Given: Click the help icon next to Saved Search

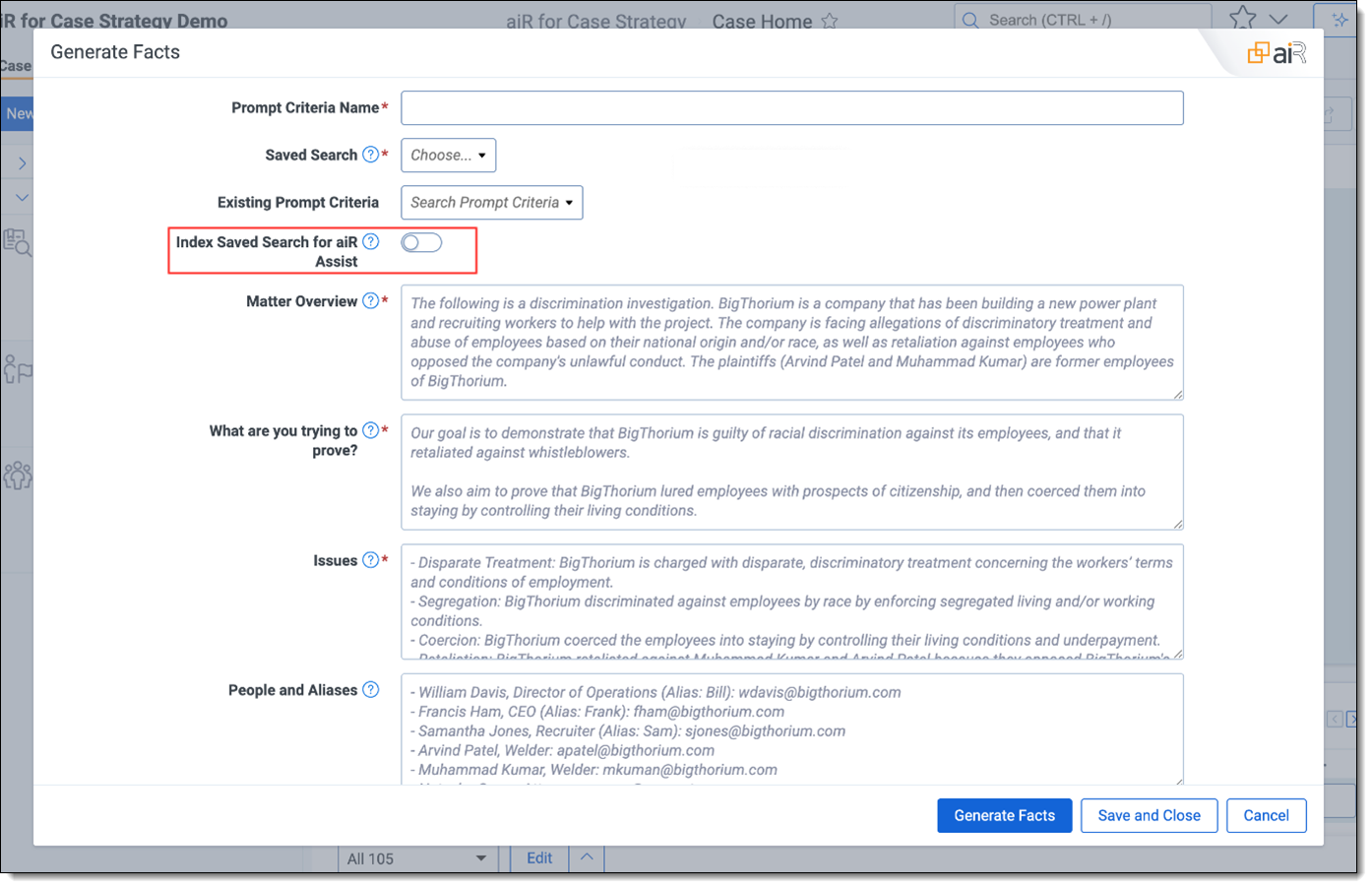Looking at the screenshot, I should [370, 155].
